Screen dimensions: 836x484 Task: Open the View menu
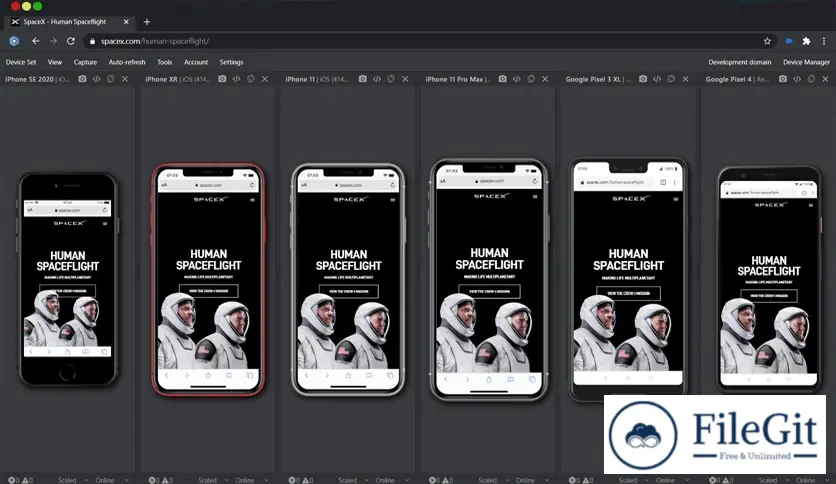coord(55,62)
